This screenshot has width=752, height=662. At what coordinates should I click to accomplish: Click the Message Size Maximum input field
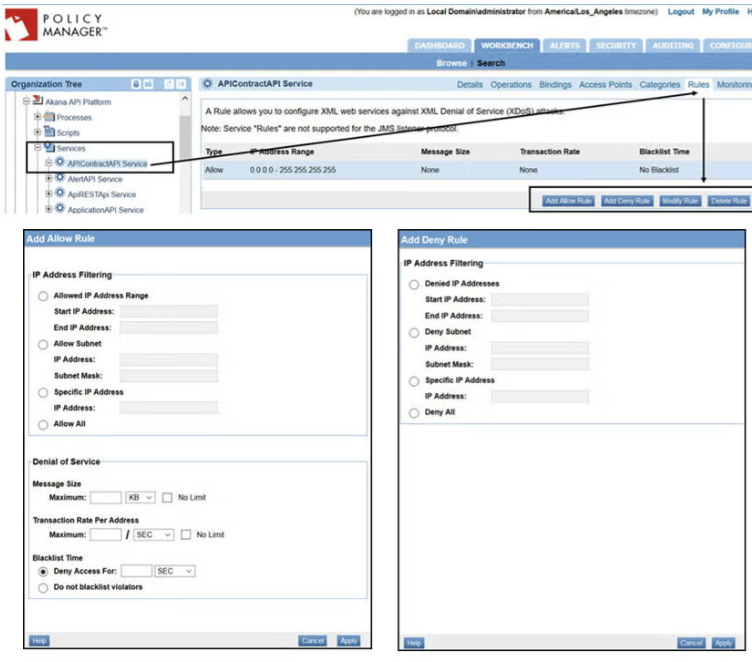[106, 498]
